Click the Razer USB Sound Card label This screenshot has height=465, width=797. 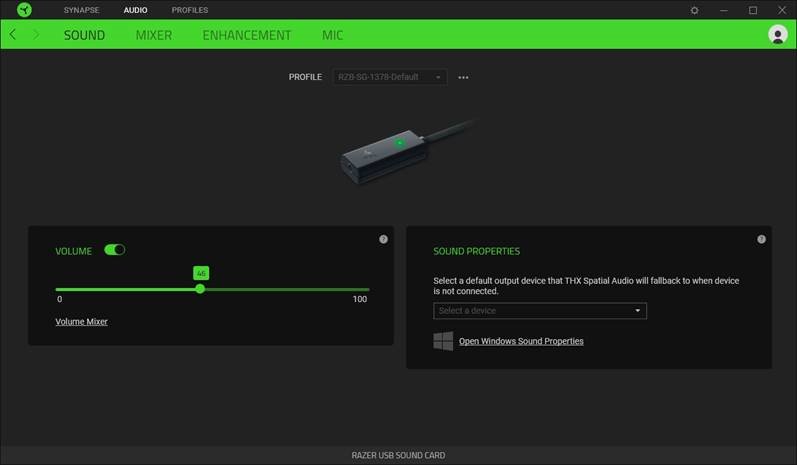click(x=398, y=455)
